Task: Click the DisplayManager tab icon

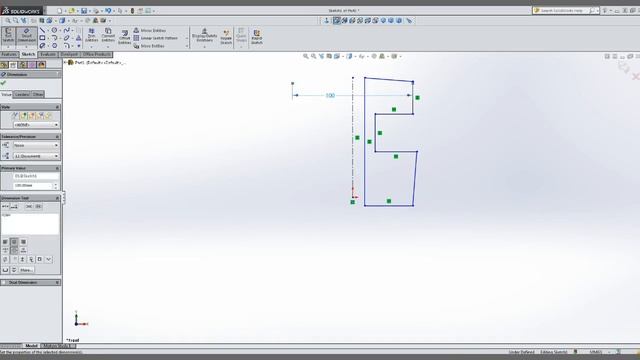Action: point(41,64)
